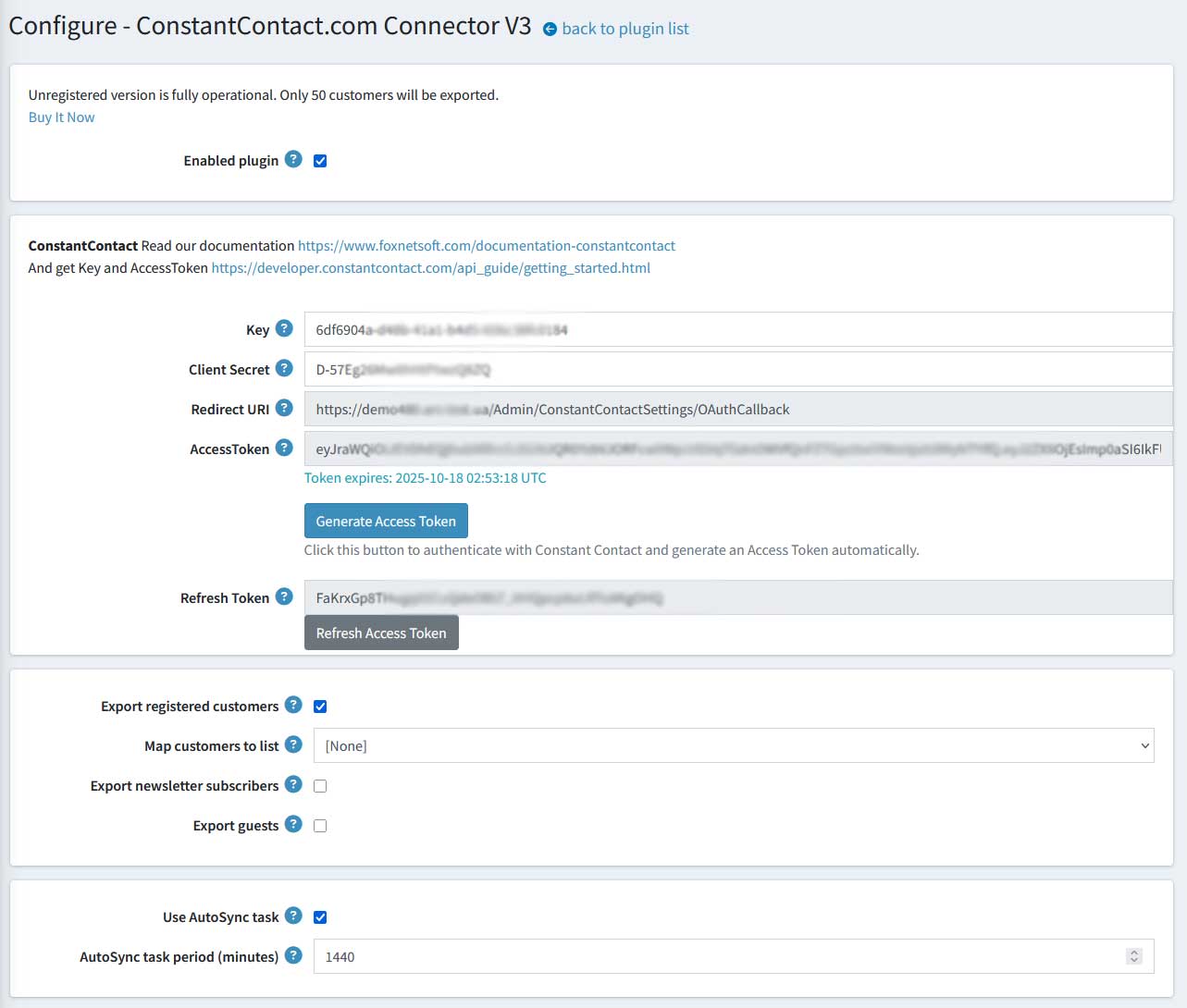The height and width of the screenshot is (1008, 1187).
Task: Uncheck the Enabled plugin checkbox
Action: coord(320,161)
